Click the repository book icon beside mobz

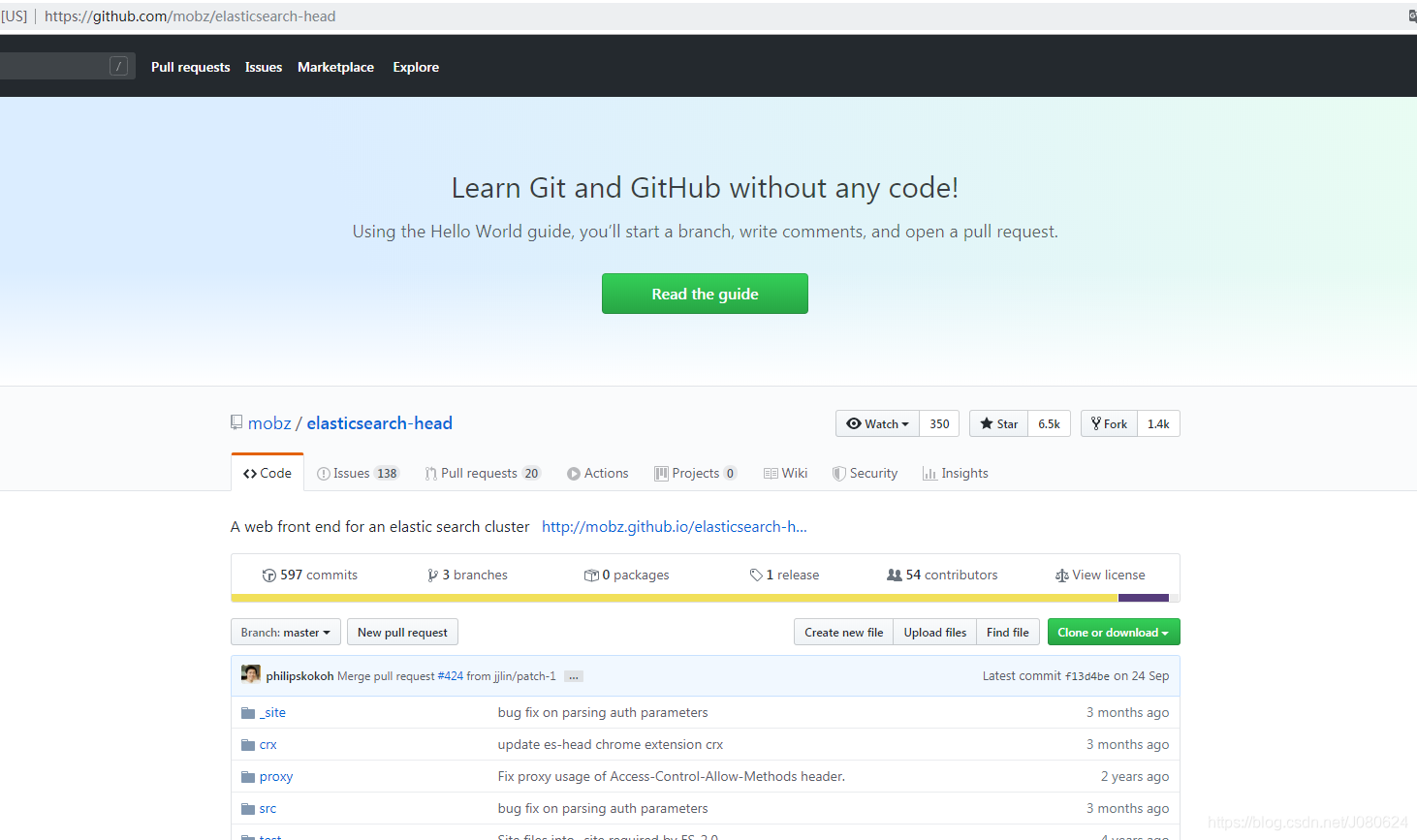[x=236, y=422]
